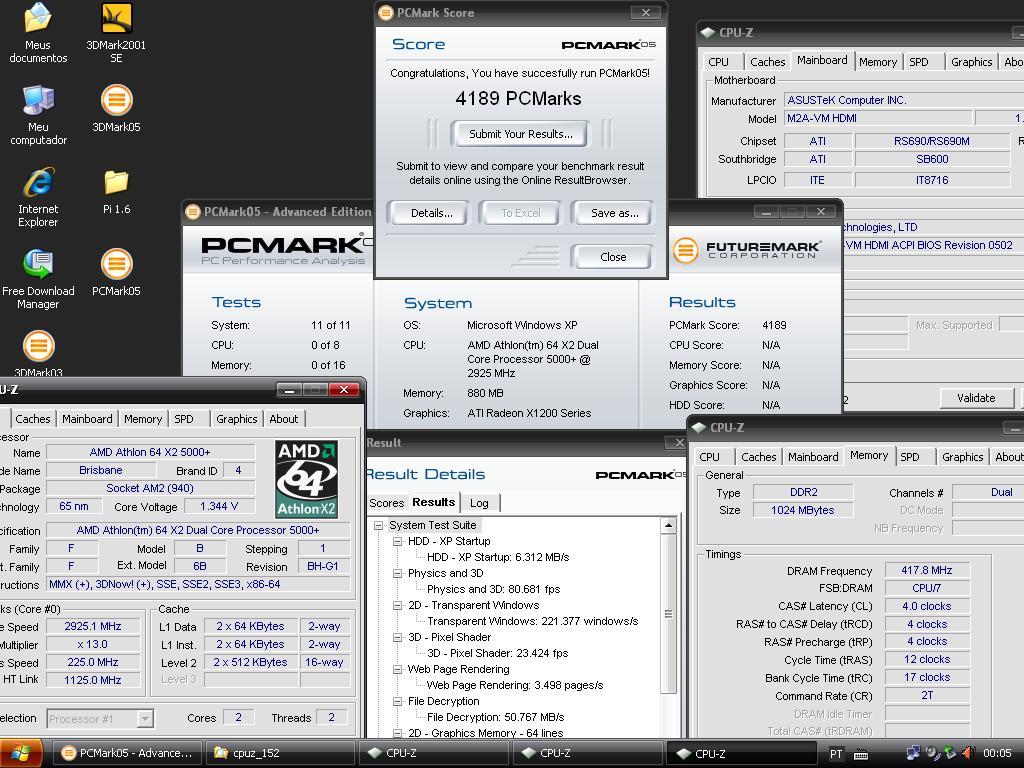Screen dimensions: 1024x768
Task: Click Close button in PCMark Score dialog
Action: [x=613, y=257]
